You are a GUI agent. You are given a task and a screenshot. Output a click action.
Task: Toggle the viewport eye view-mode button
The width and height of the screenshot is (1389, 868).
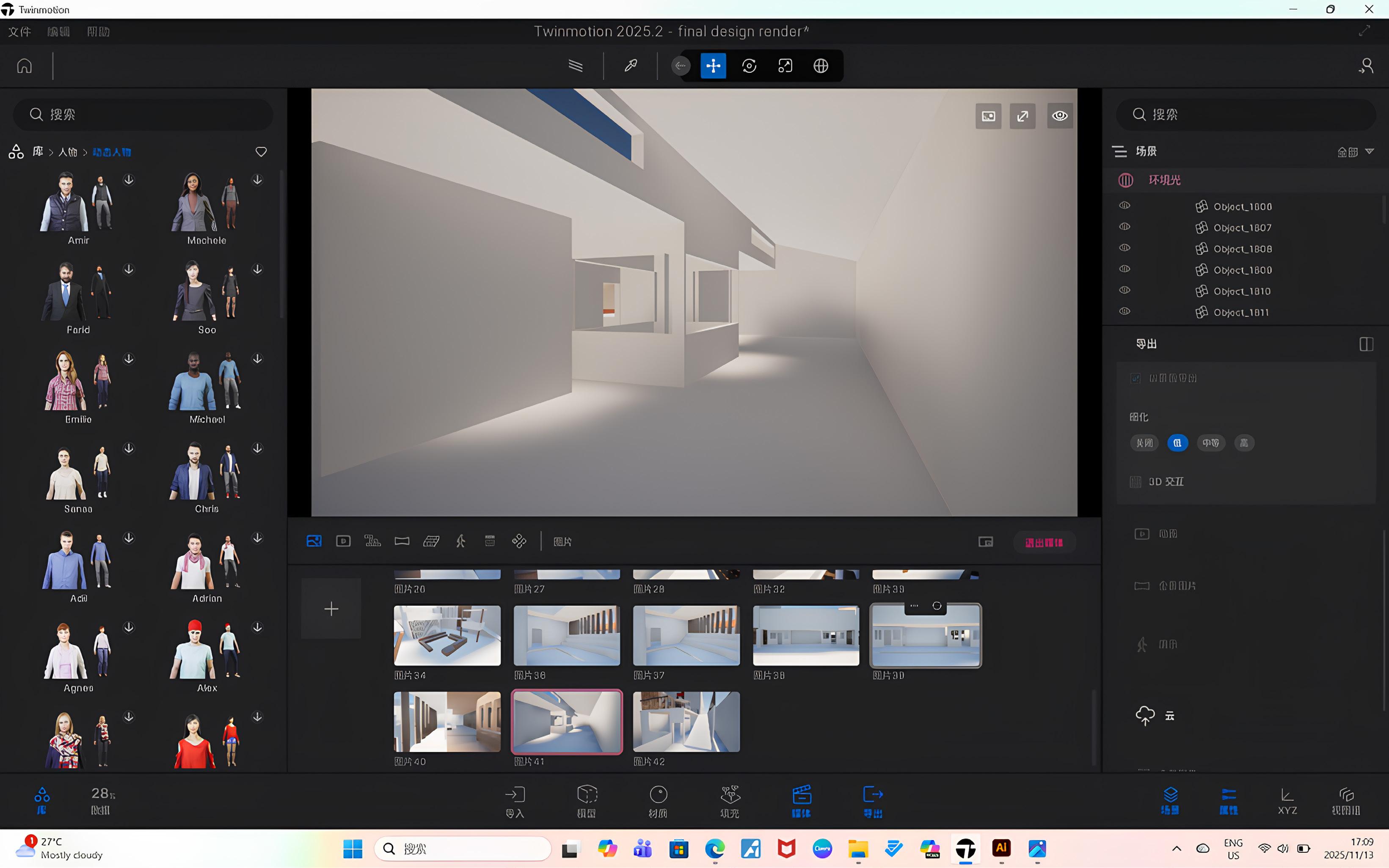tap(1059, 116)
